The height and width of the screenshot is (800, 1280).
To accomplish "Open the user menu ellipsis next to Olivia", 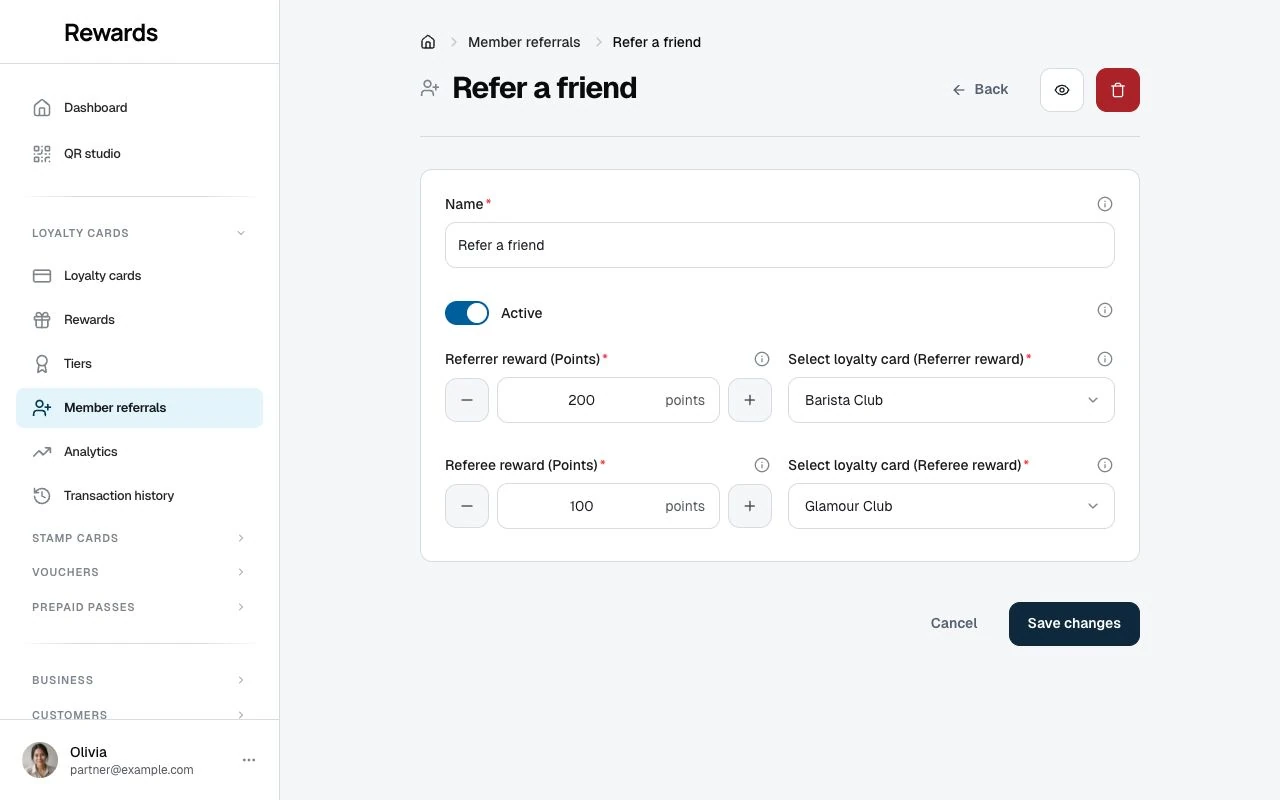I will (249, 760).
